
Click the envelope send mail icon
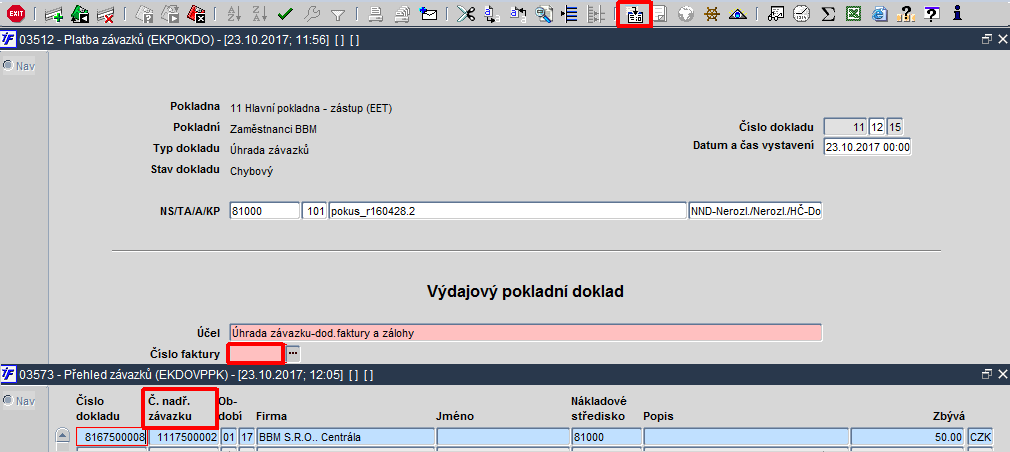427,14
